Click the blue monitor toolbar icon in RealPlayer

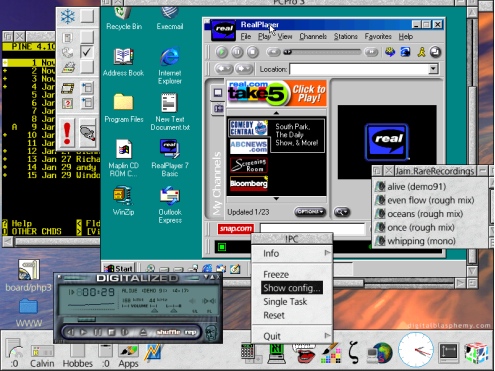pos(405,52)
